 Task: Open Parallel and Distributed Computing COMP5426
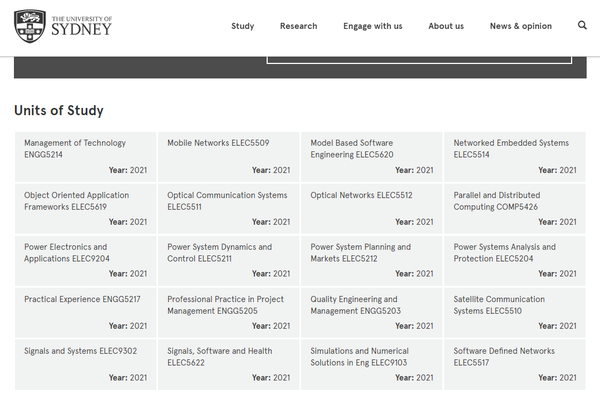pos(515,209)
